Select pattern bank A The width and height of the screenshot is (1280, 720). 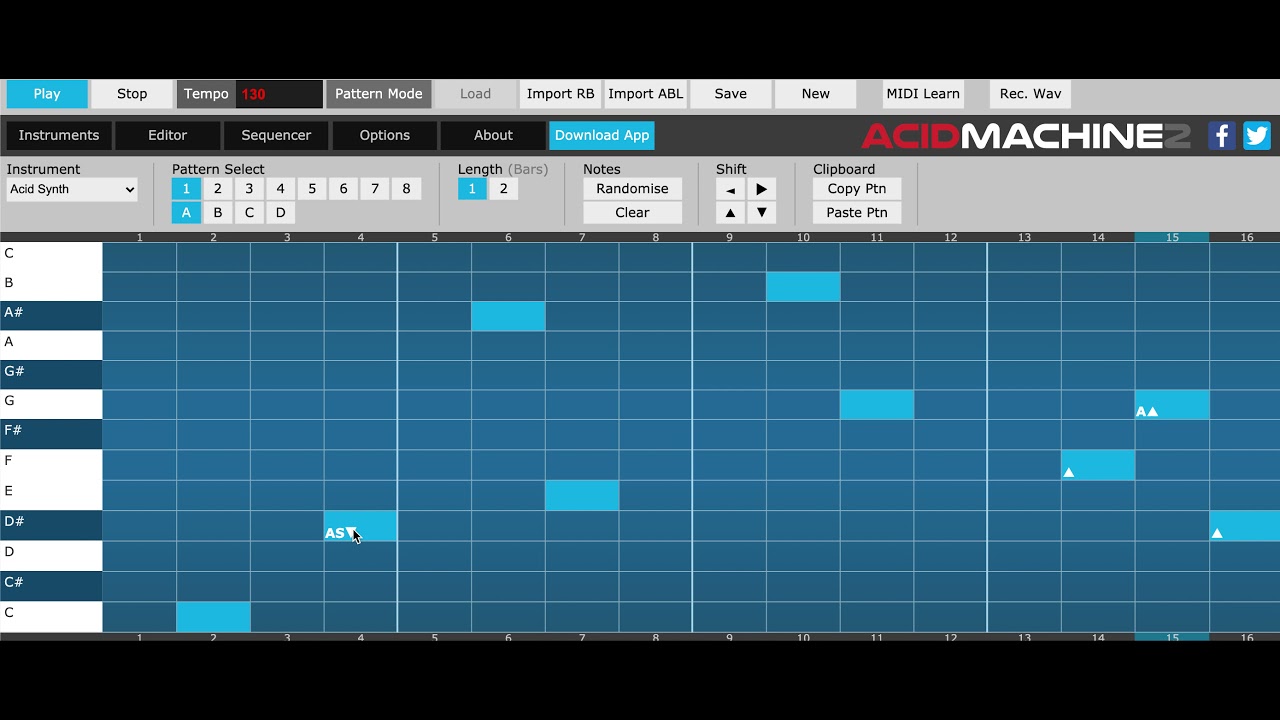click(186, 212)
